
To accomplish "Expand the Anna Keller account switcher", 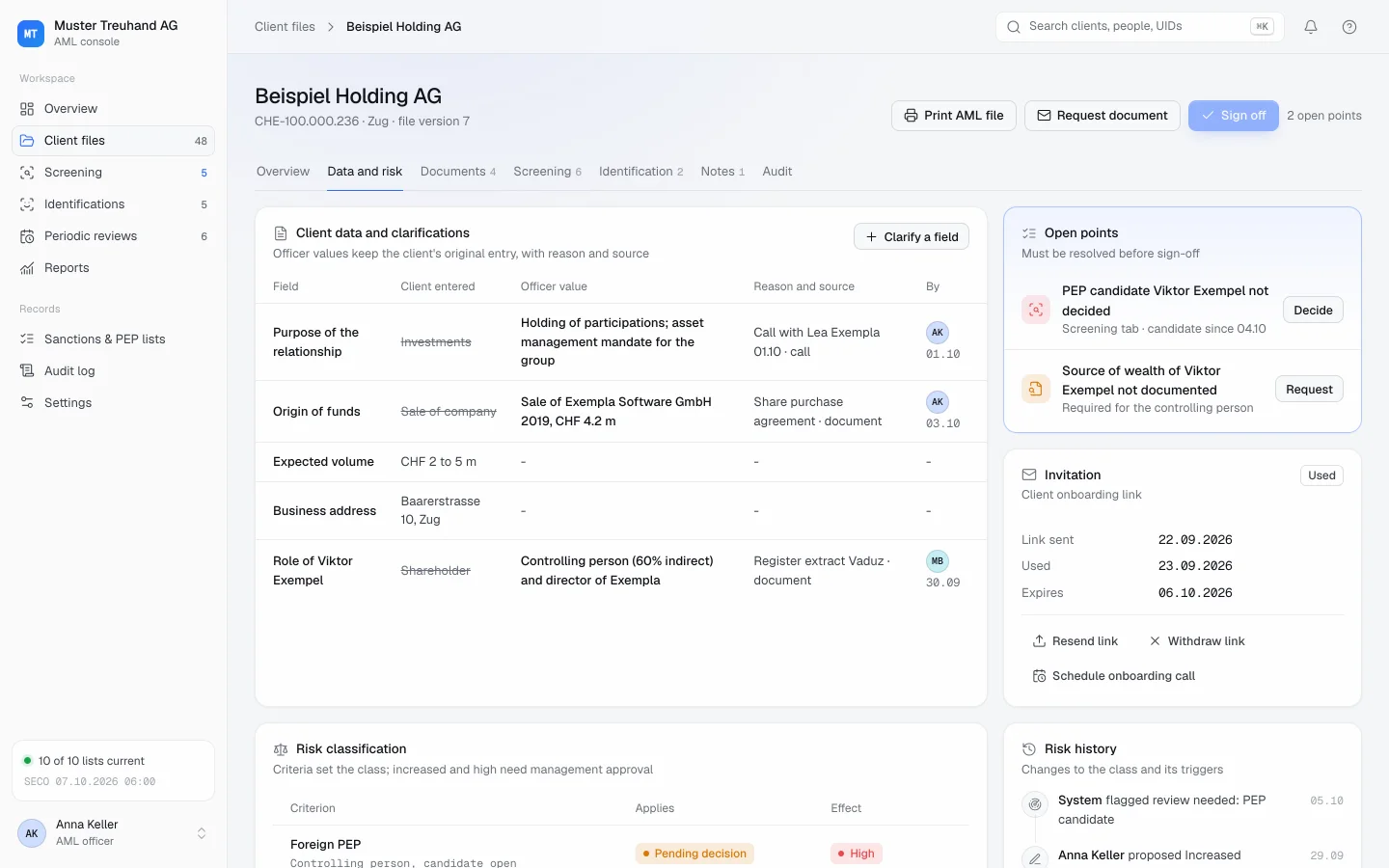I will pos(202,833).
